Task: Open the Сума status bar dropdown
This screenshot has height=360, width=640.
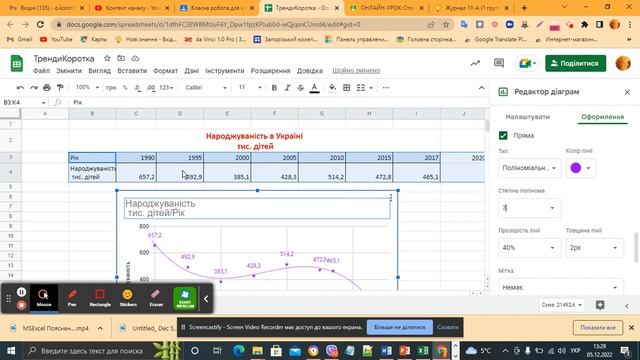Action: pos(561,305)
